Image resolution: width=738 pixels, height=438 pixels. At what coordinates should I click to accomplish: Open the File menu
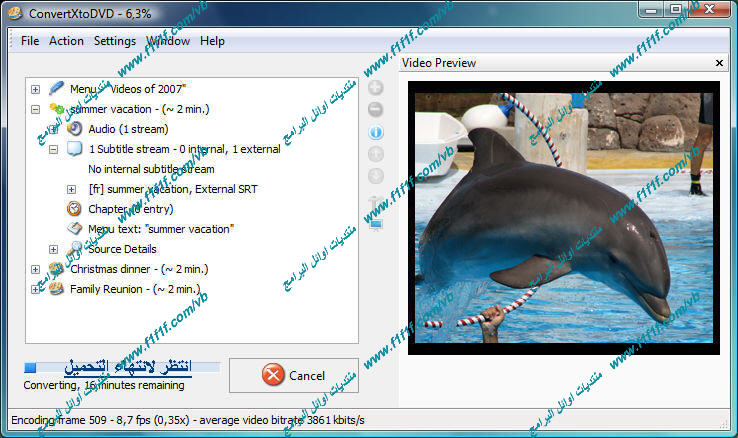coord(30,41)
